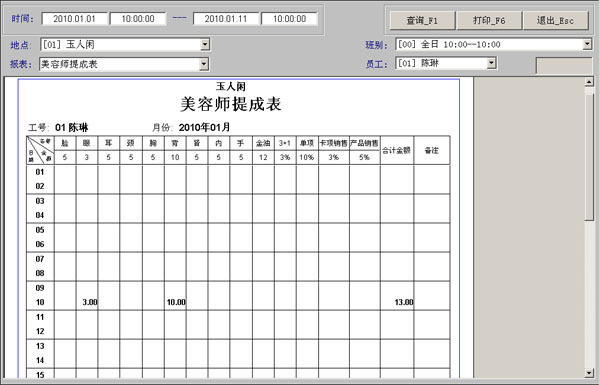Open the 地点 location dropdown arrow
600x385 pixels.
point(205,45)
